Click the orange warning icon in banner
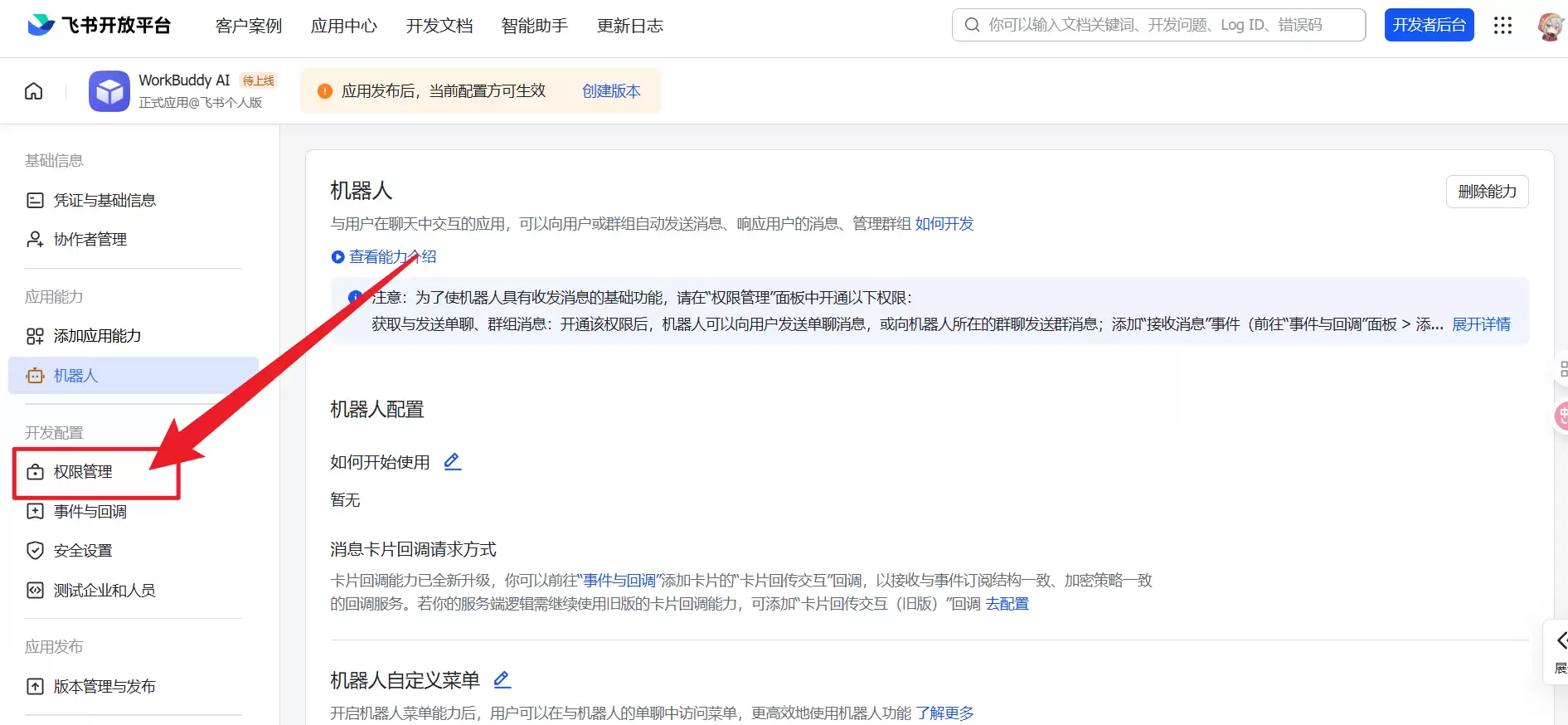Viewport: 1568px width, 725px height. click(325, 91)
